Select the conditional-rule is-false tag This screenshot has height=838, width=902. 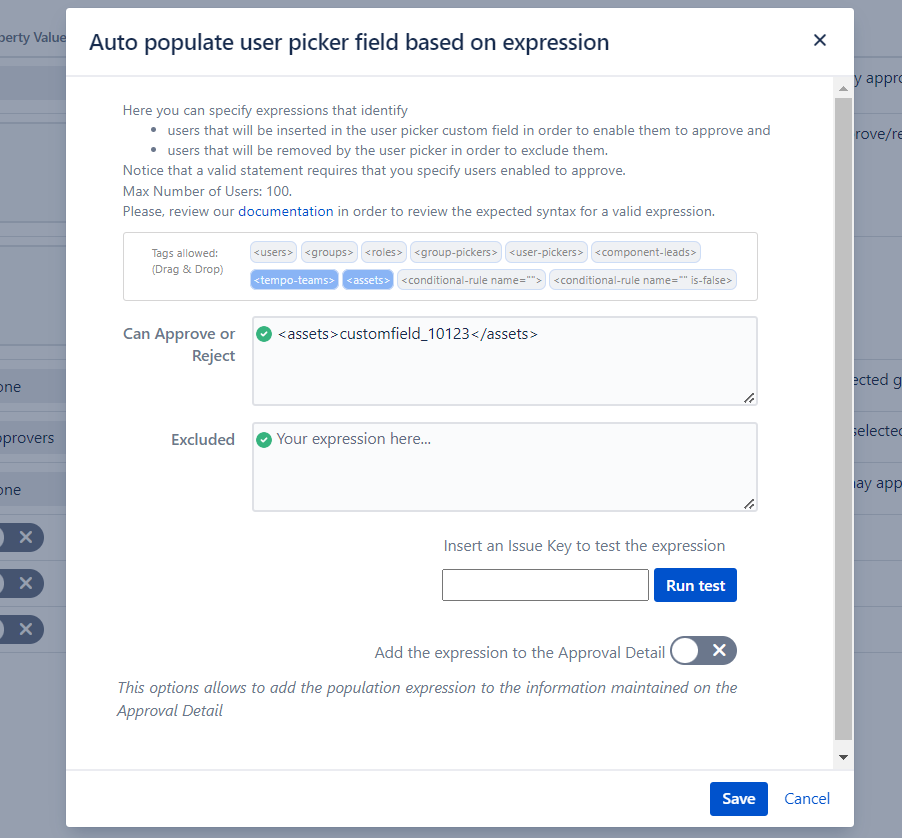click(643, 281)
